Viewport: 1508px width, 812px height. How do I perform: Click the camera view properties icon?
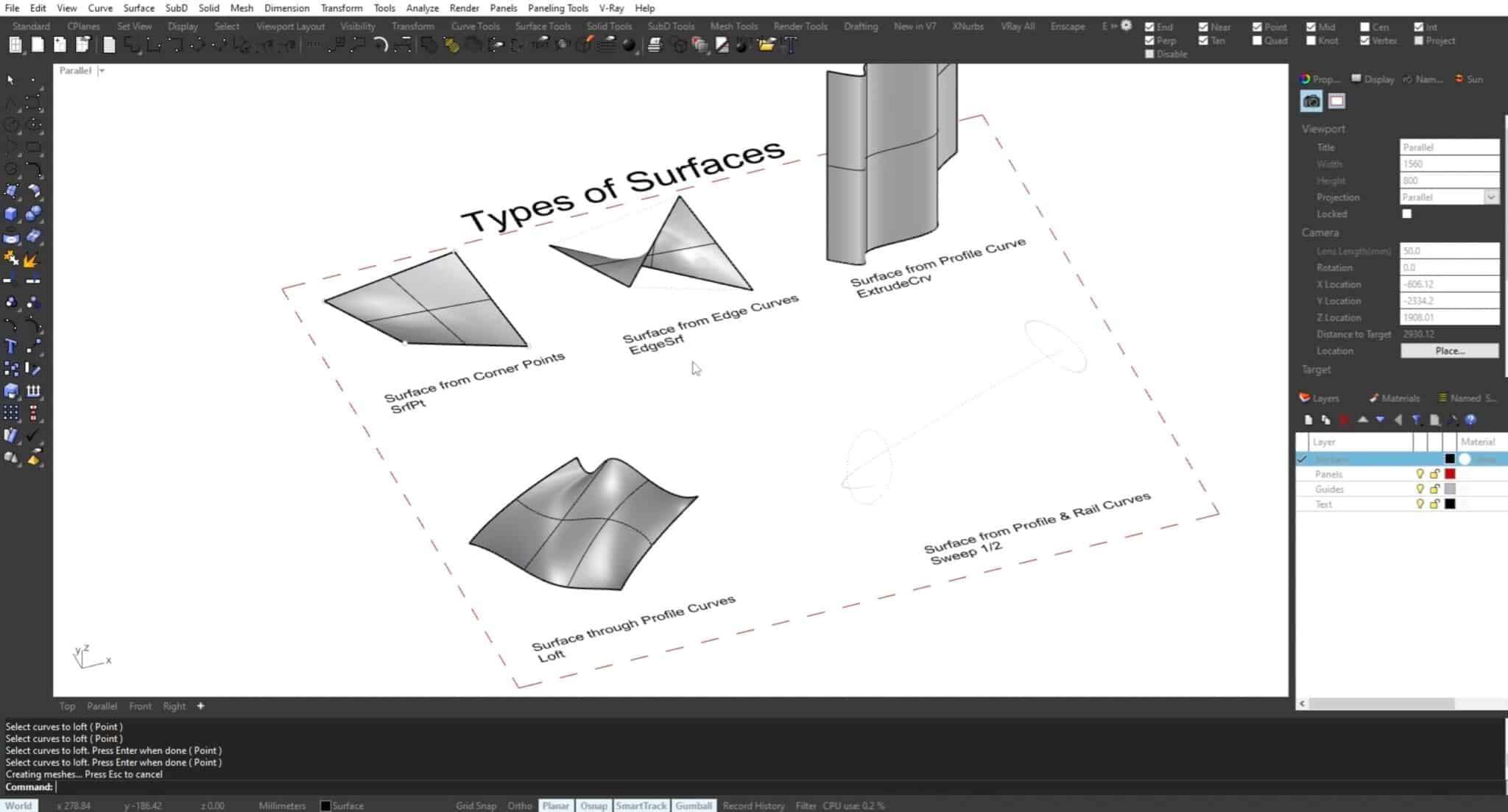pos(1311,101)
